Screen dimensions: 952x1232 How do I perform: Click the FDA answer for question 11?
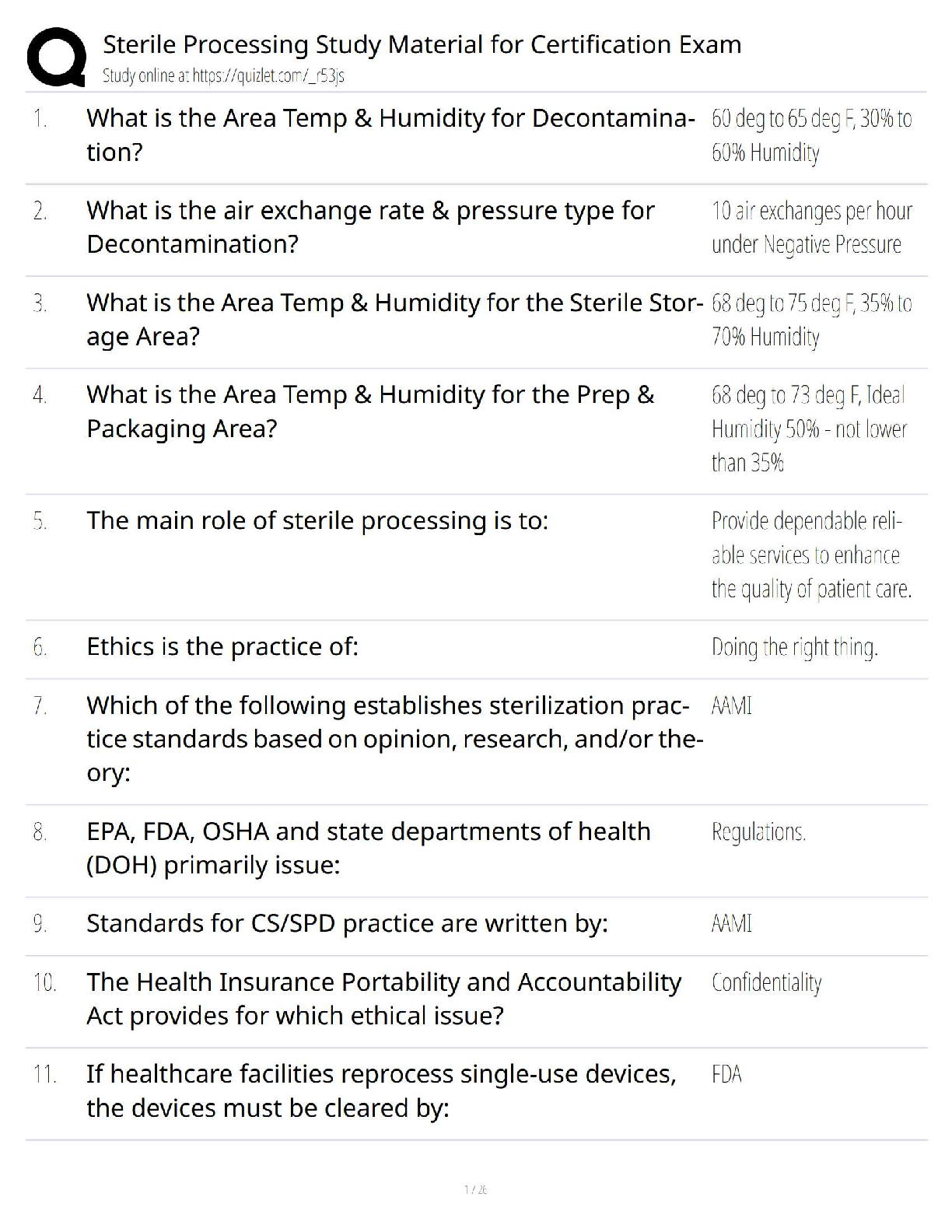[726, 1075]
